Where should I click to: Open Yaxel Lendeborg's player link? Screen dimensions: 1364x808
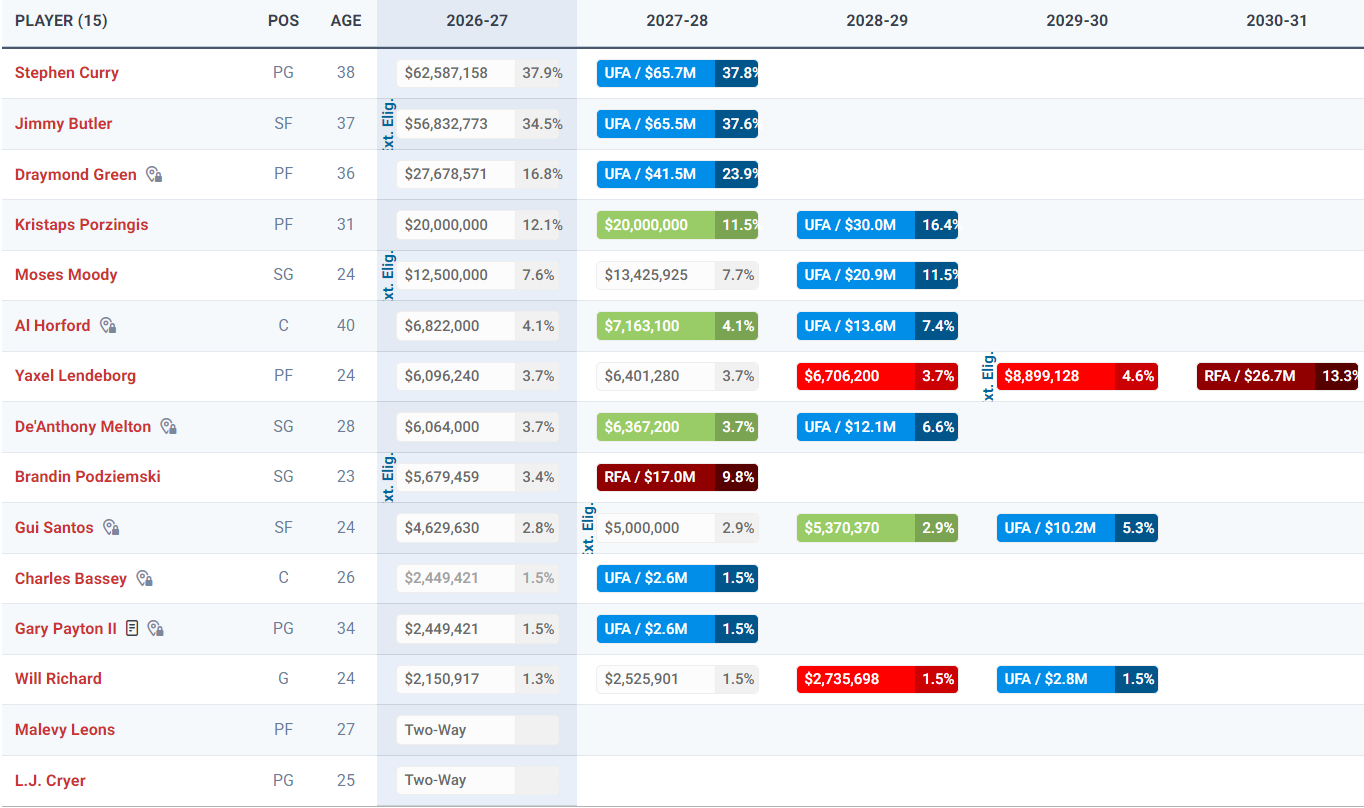tap(76, 376)
